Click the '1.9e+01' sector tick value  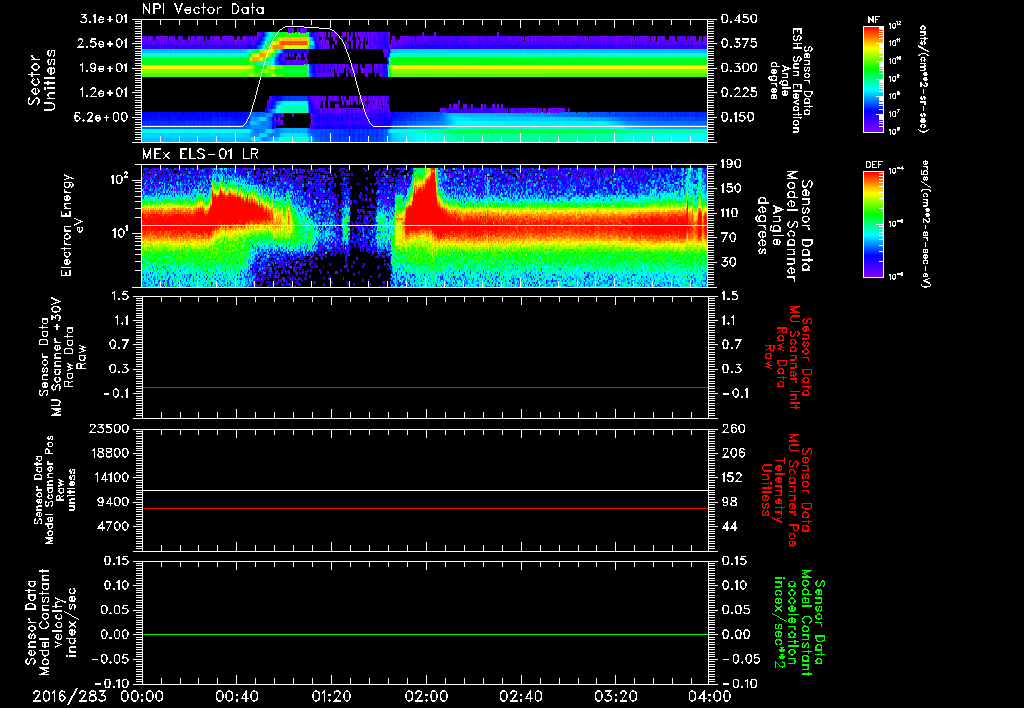pyautogui.click(x=104, y=68)
